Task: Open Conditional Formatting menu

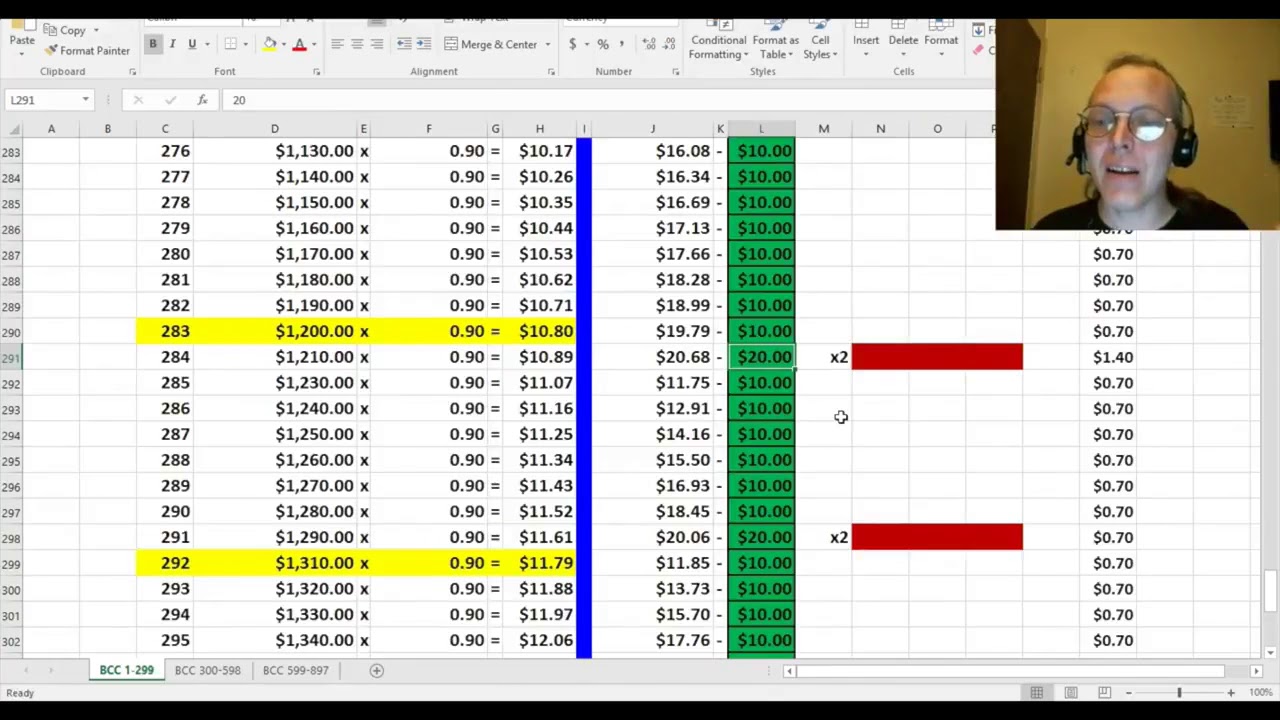Action: (x=718, y=40)
